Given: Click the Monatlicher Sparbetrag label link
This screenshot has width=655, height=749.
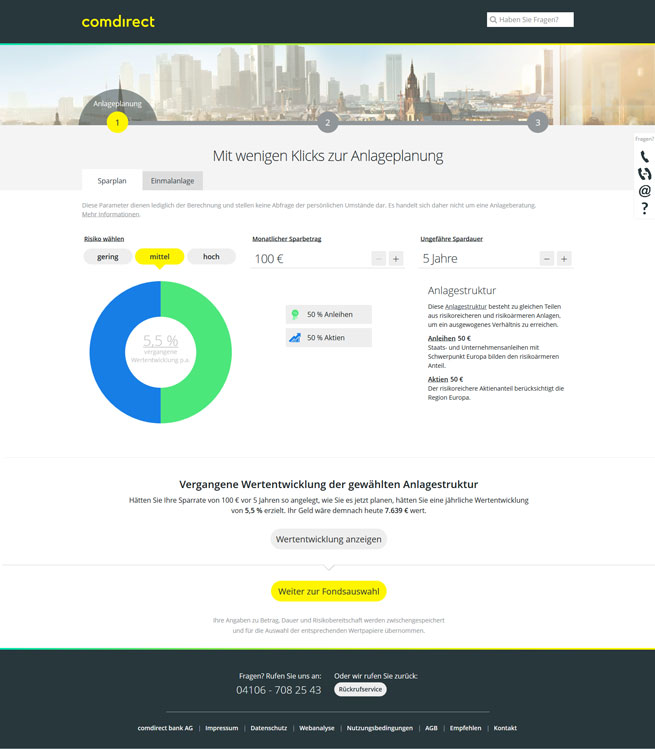Looking at the screenshot, I should click(x=287, y=239).
